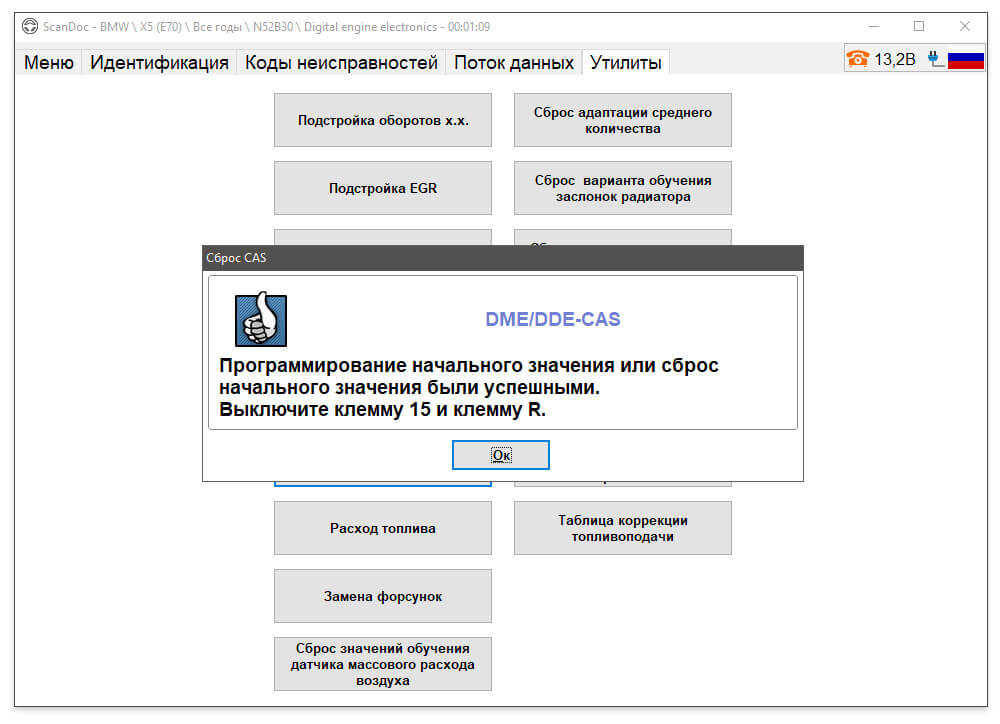Click the 13,2В battery voltage reading
Image resolution: width=1000 pixels, height=724 pixels.
tap(894, 59)
